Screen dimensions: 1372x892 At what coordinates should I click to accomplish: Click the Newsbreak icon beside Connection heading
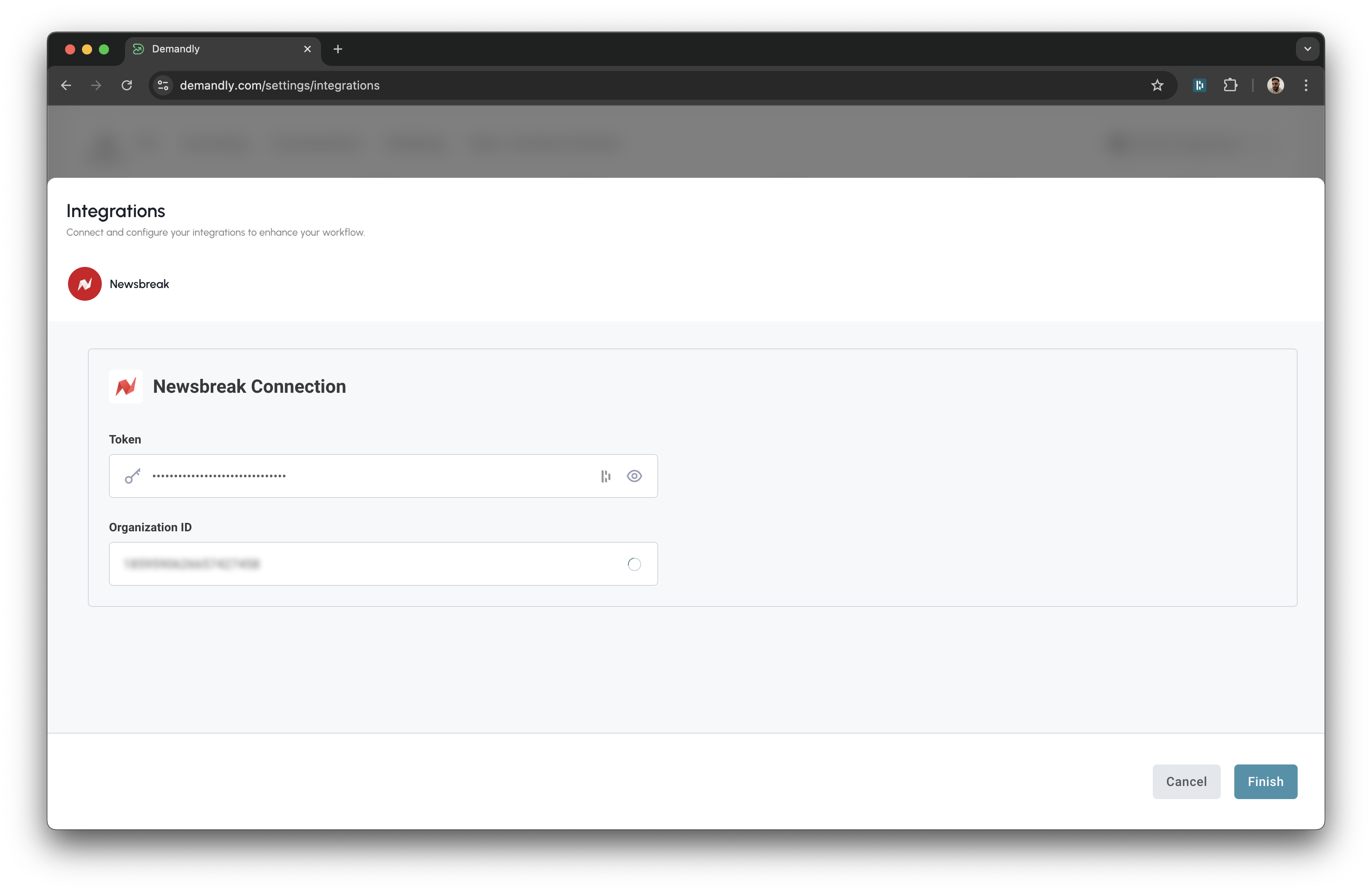click(x=126, y=386)
